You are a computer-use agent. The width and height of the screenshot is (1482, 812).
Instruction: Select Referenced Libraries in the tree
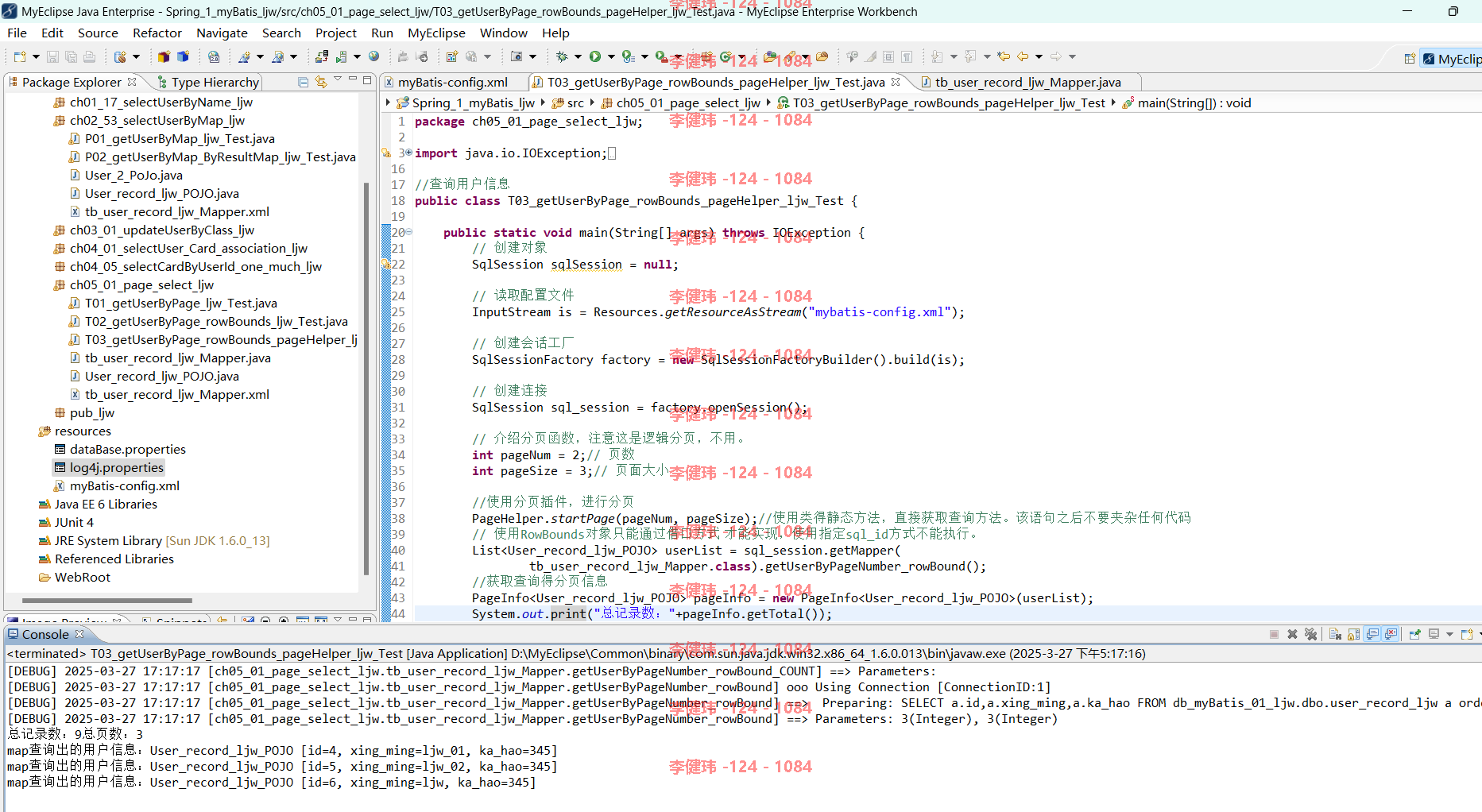(114, 559)
